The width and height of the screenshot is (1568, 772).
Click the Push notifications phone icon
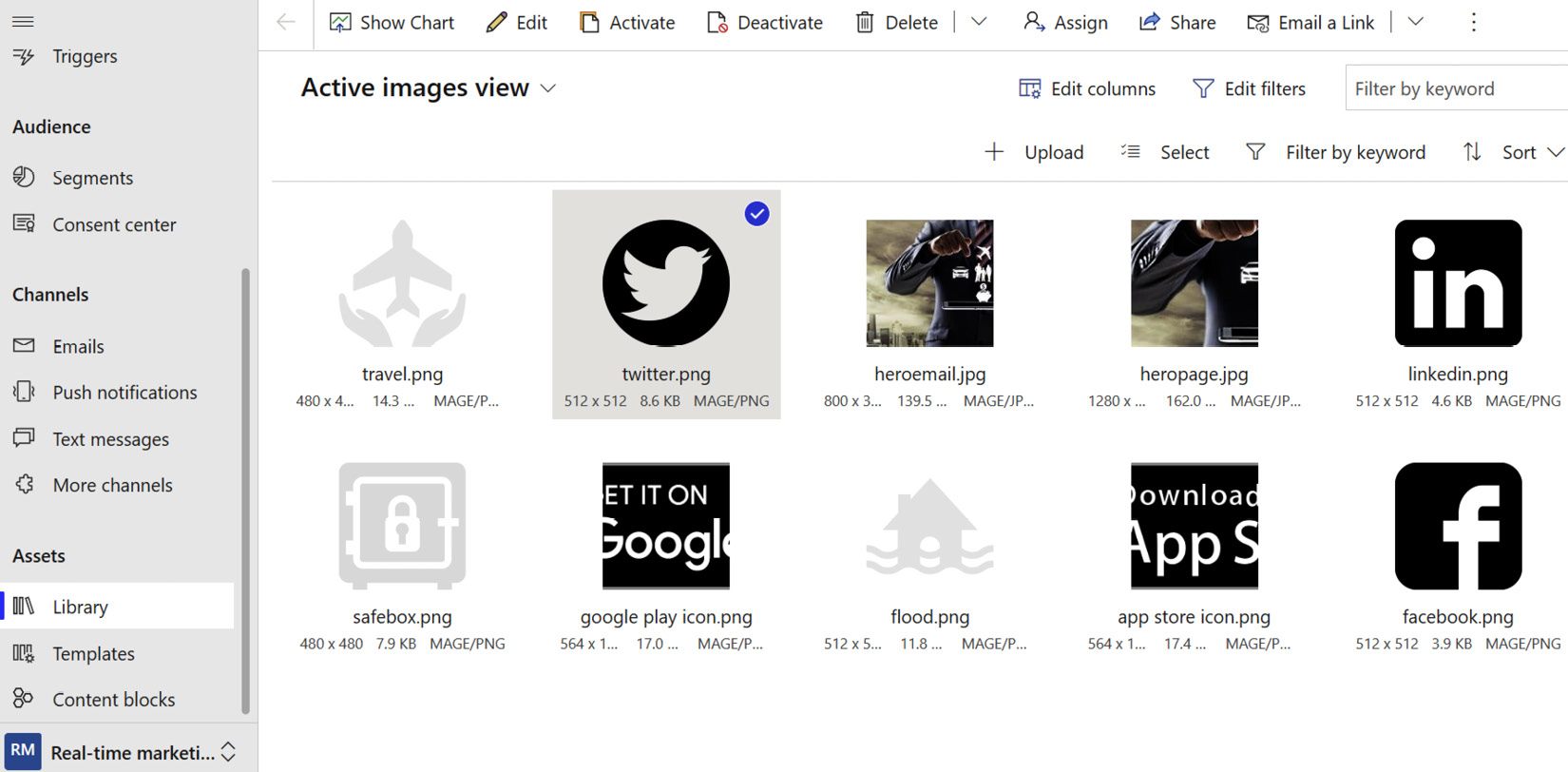24,392
